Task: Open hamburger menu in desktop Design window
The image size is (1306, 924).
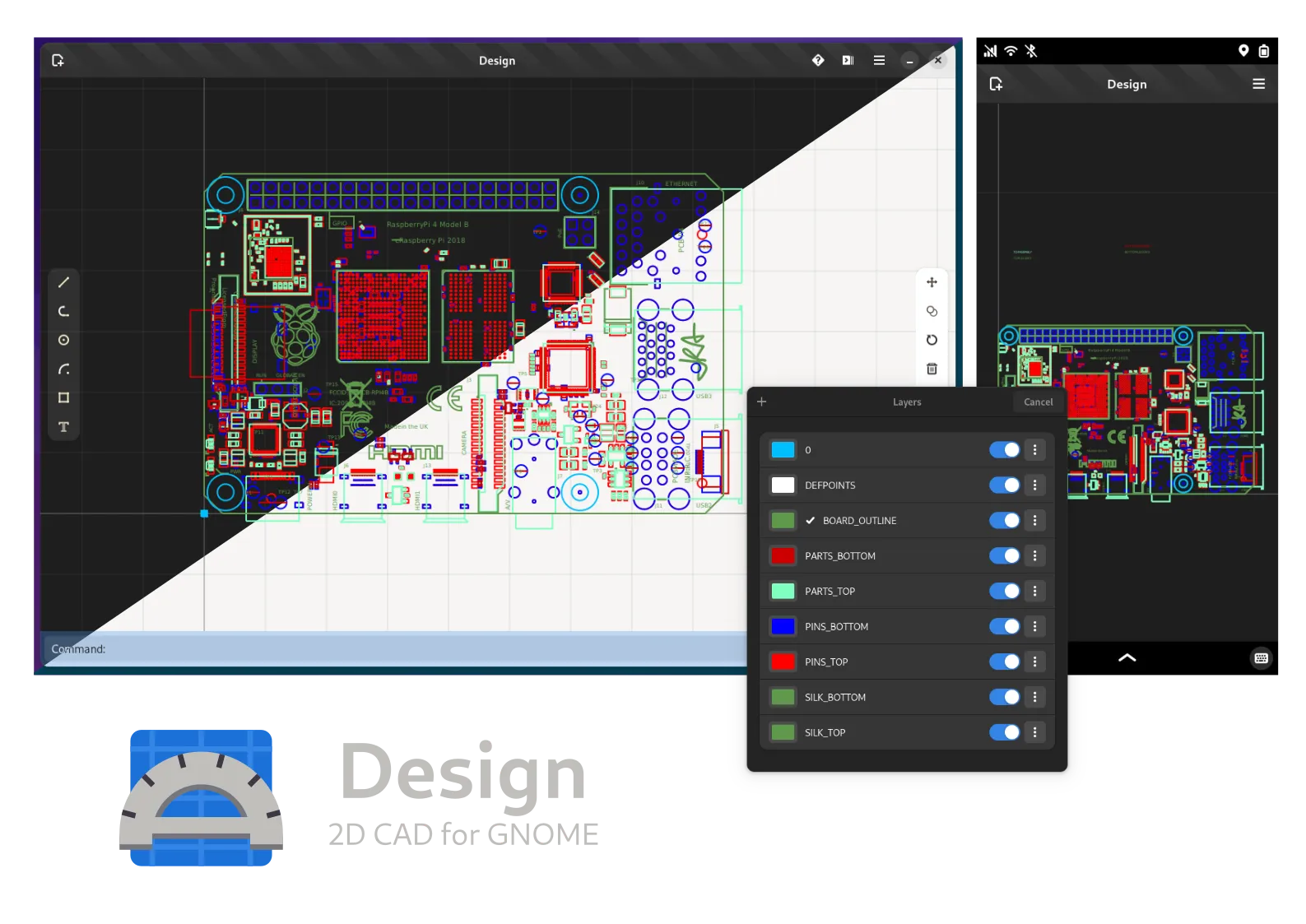Action: pyautogui.click(x=879, y=60)
